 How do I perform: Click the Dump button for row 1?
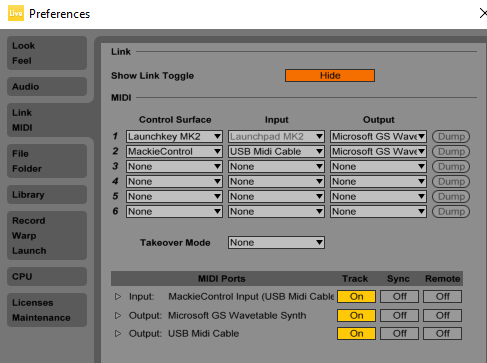click(x=451, y=136)
